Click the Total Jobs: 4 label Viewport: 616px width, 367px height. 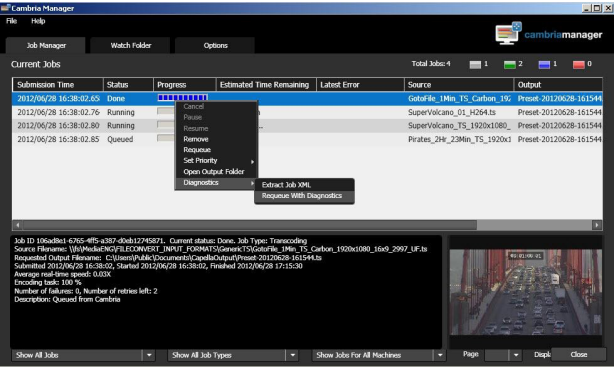[431, 64]
